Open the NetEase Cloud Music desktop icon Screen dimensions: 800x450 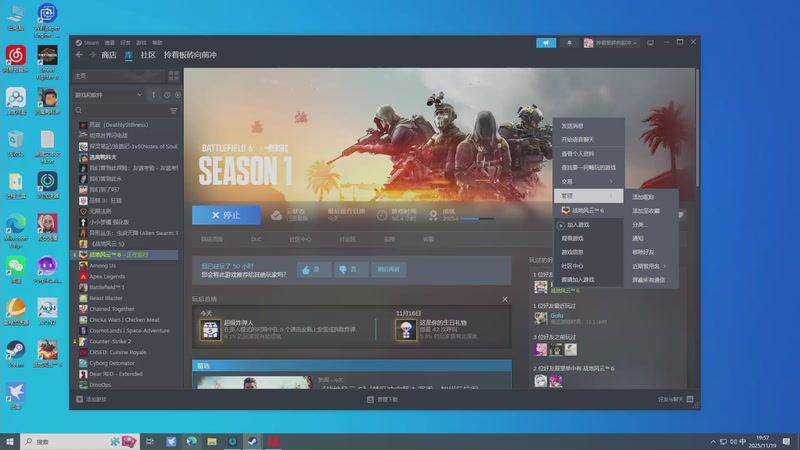point(16,59)
